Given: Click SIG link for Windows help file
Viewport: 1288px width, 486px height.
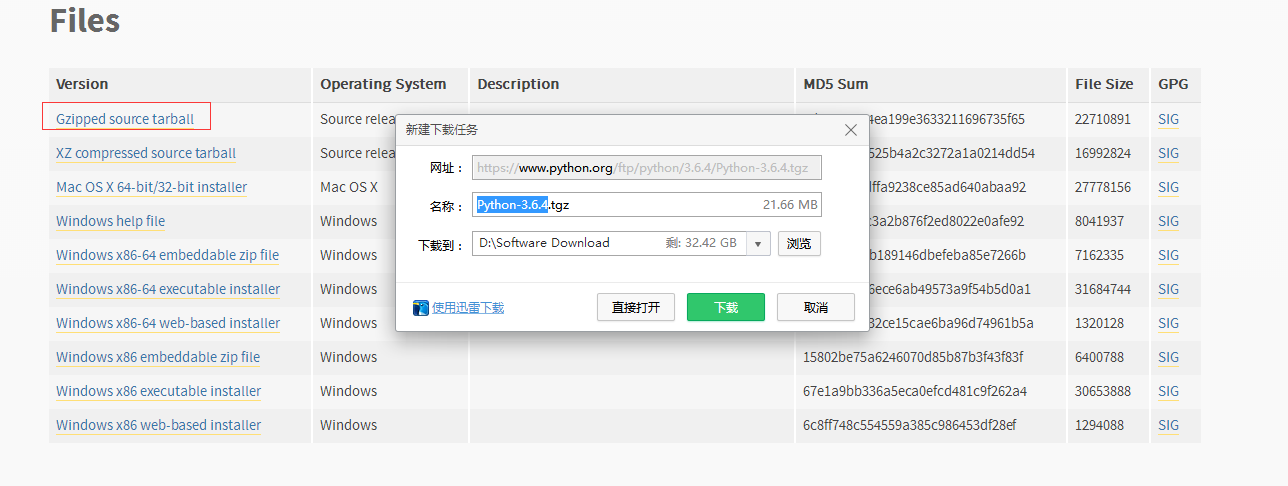Looking at the screenshot, I should click(x=1168, y=221).
